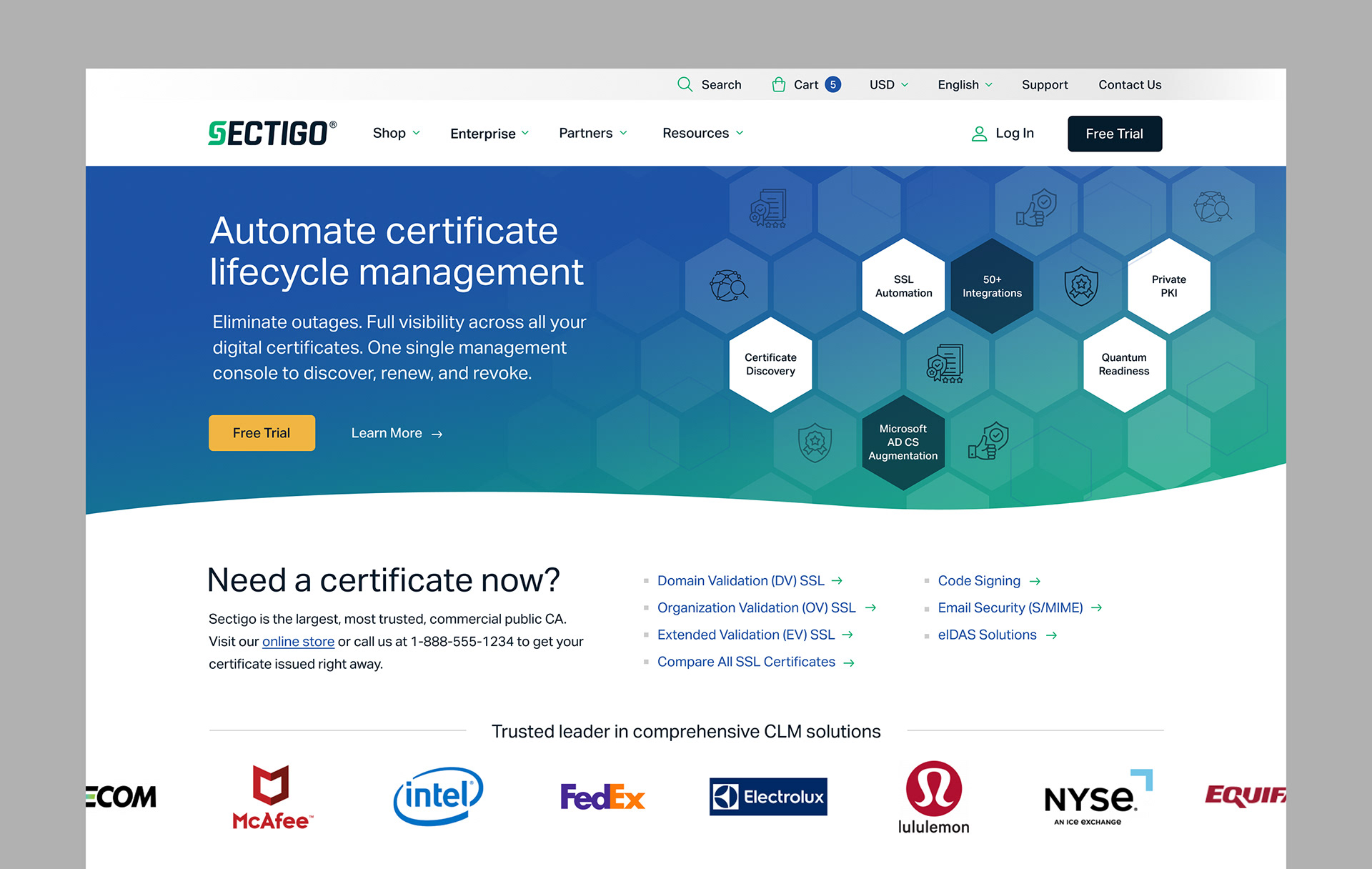Click the Certificate Discovery hexagon
1372x869 pixels.
tap(770, 364)
